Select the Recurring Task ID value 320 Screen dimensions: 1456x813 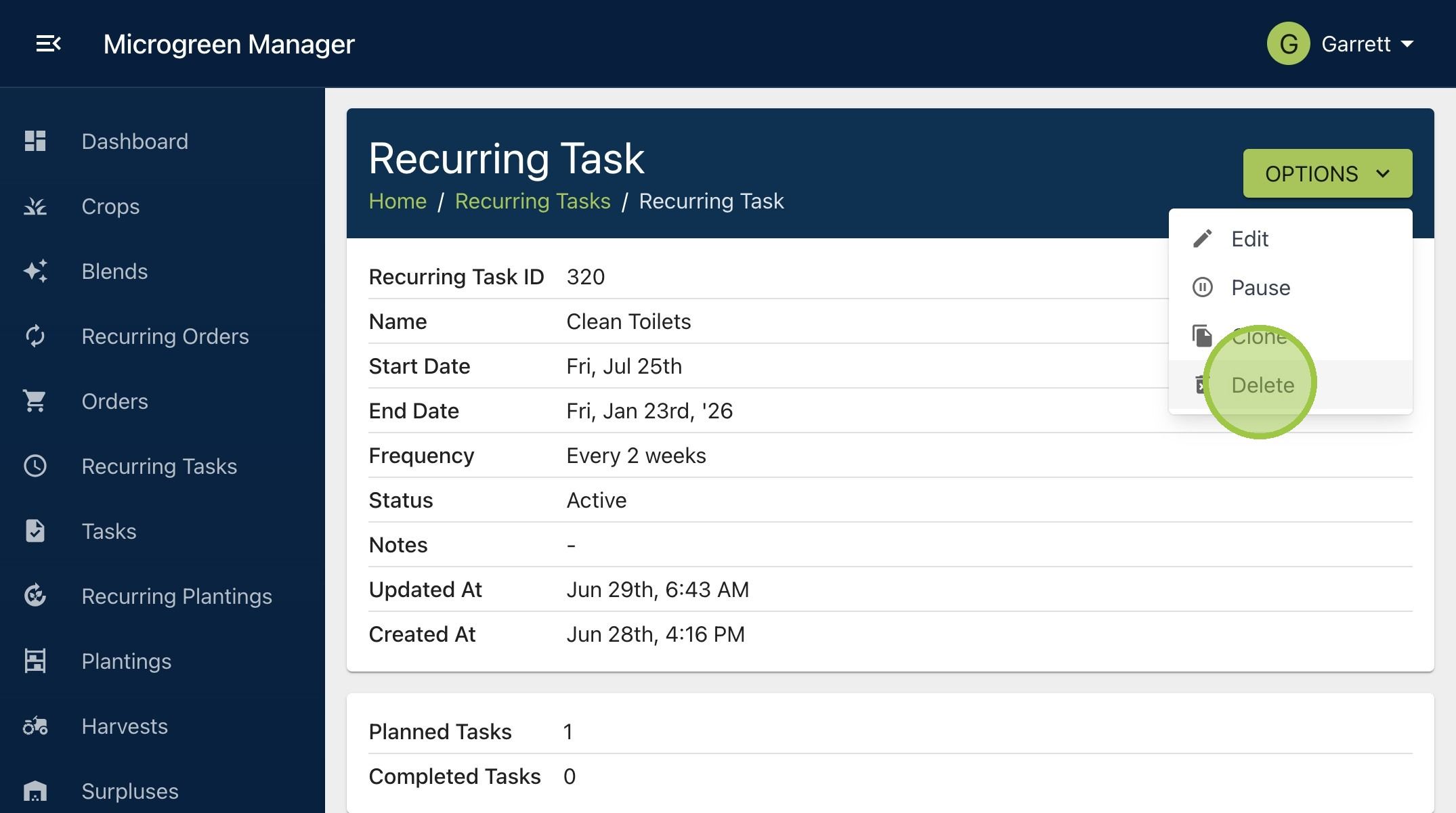coord(586,277)
